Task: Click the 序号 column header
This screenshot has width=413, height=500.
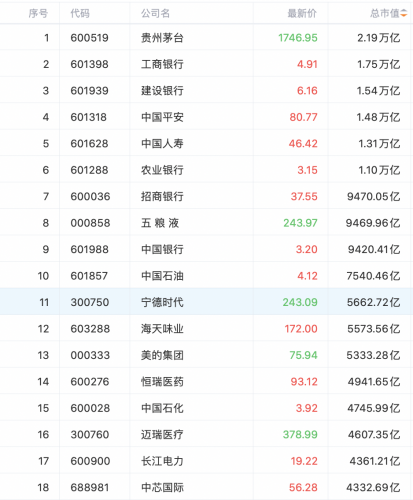Action: [38, 13]
